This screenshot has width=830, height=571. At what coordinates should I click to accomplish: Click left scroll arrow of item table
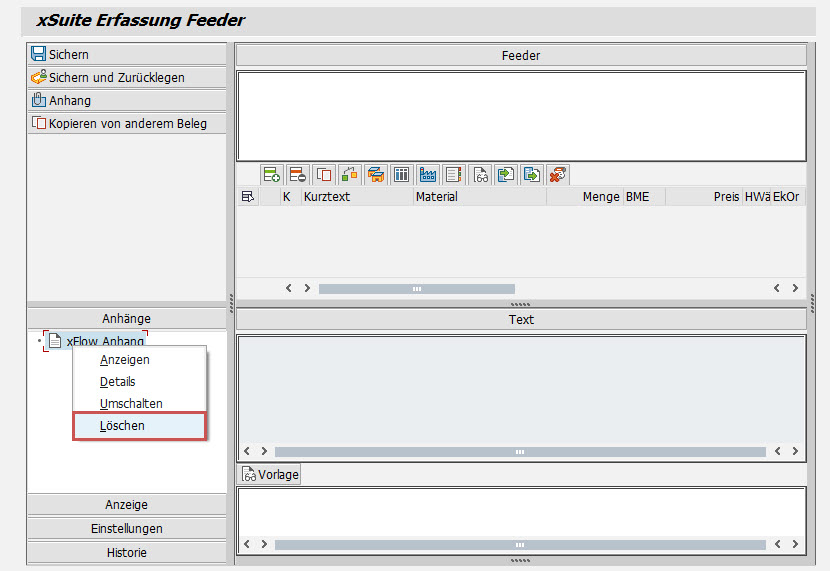(288, 288)
